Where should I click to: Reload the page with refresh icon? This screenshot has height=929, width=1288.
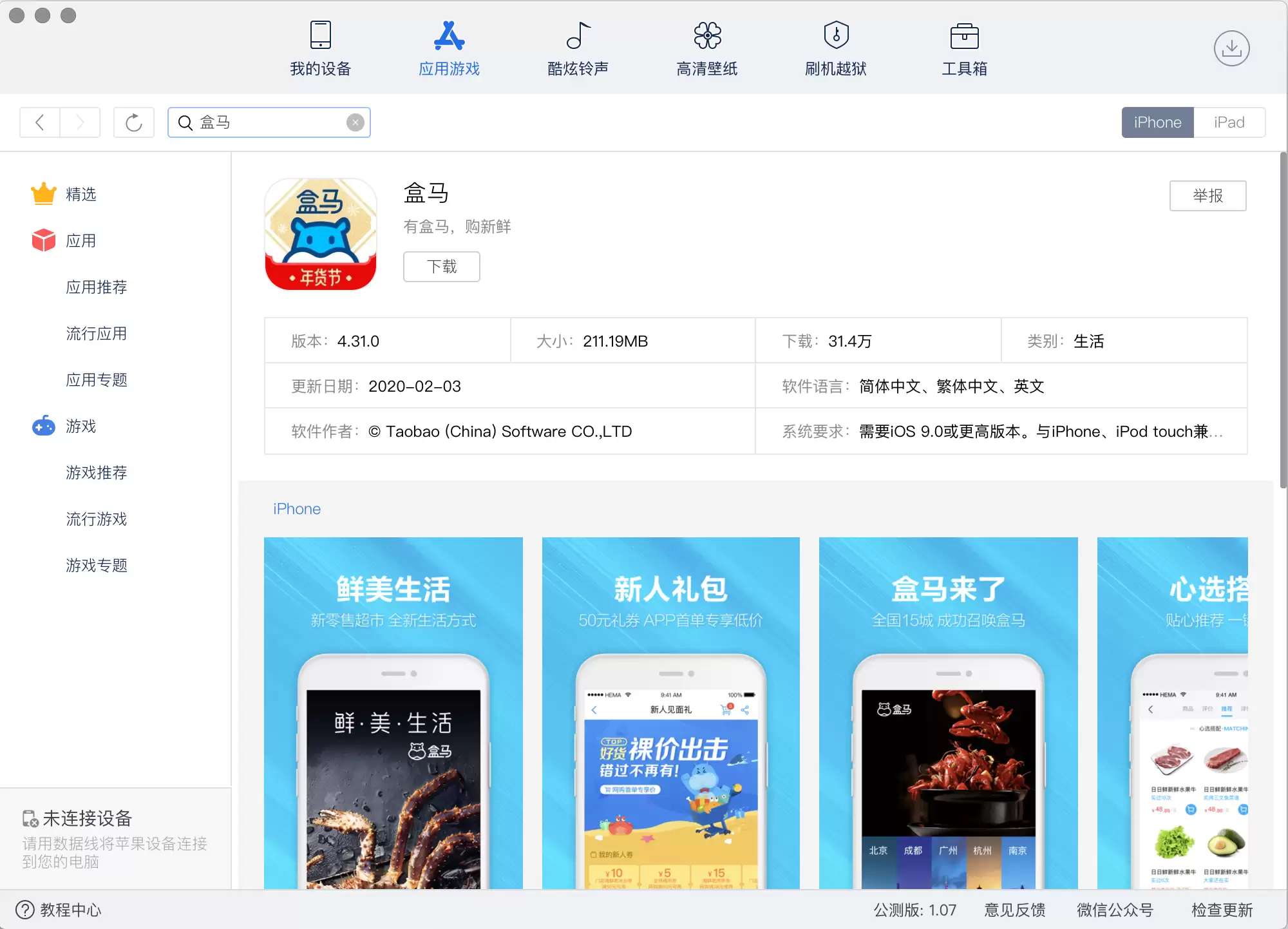click(x=134, y=122)
